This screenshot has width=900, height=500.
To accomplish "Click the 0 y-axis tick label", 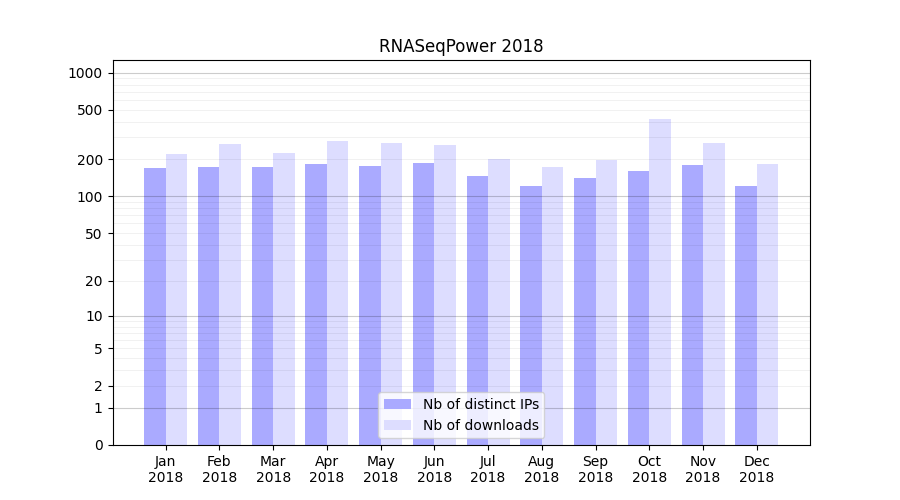I will click(x=98, y=445).
